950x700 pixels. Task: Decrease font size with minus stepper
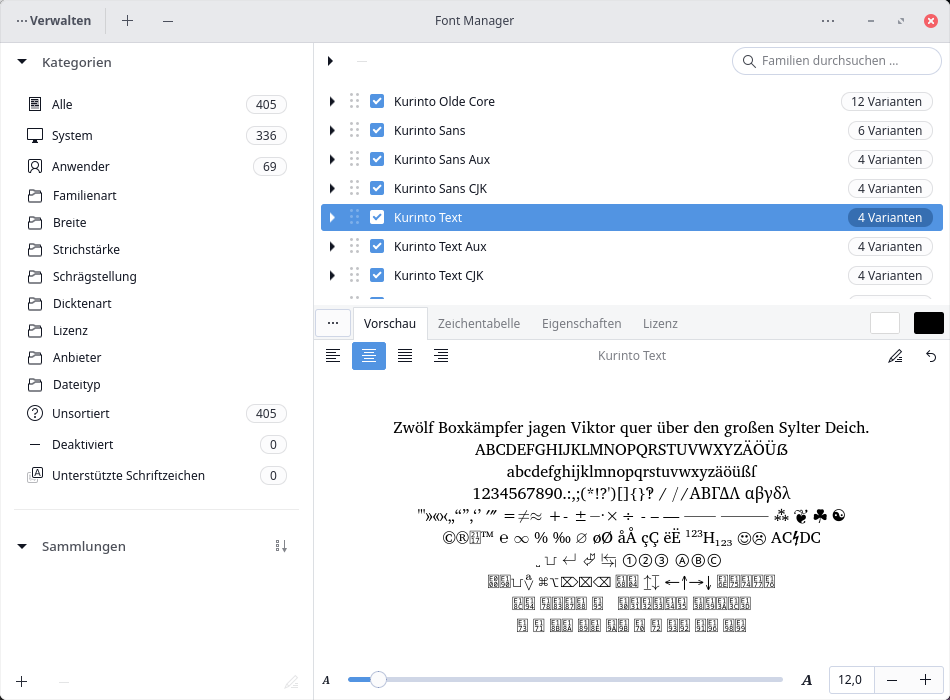point(892,680)
